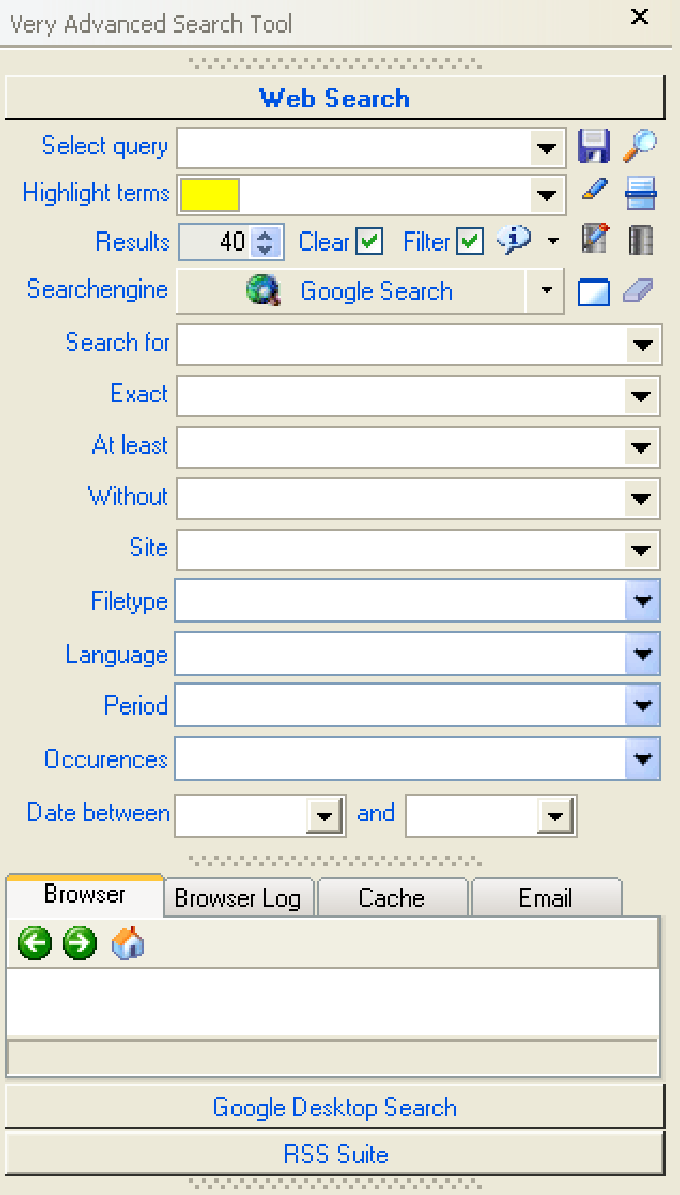Screen dimensions: 680x1195
Task: Expand the Exact dropdown
Action: (x=641, y=396)
